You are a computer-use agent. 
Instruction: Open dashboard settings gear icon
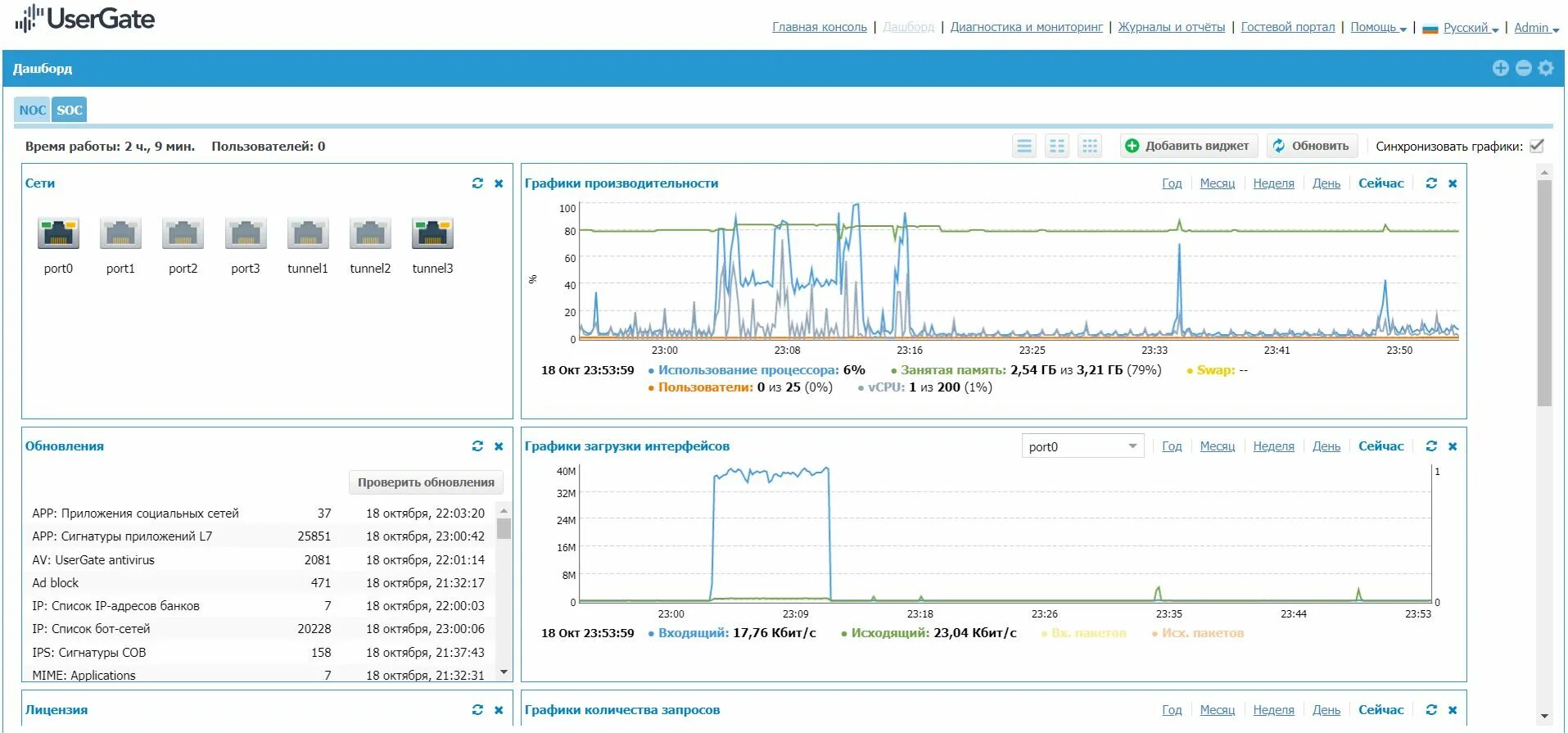[x=1546, y=68]
